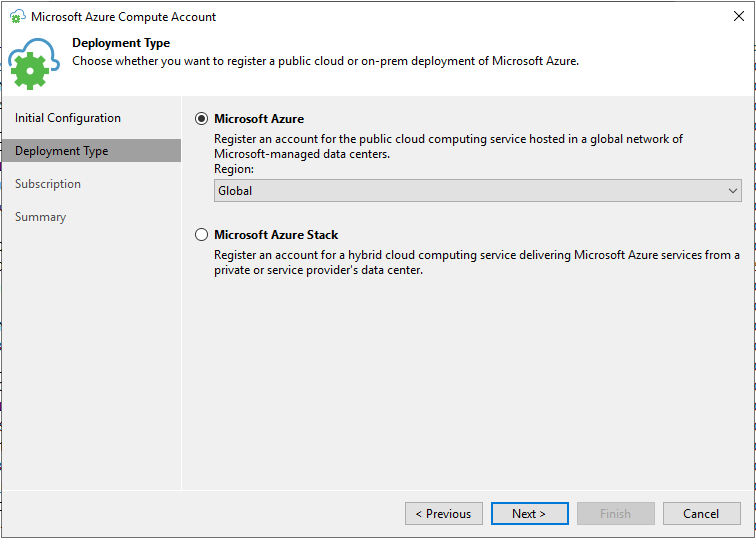Image resolution: width=756 pixels, height=539 pixels.
Task: Click the Microsoft Azure Stack bold label
Action: (276, 235)
